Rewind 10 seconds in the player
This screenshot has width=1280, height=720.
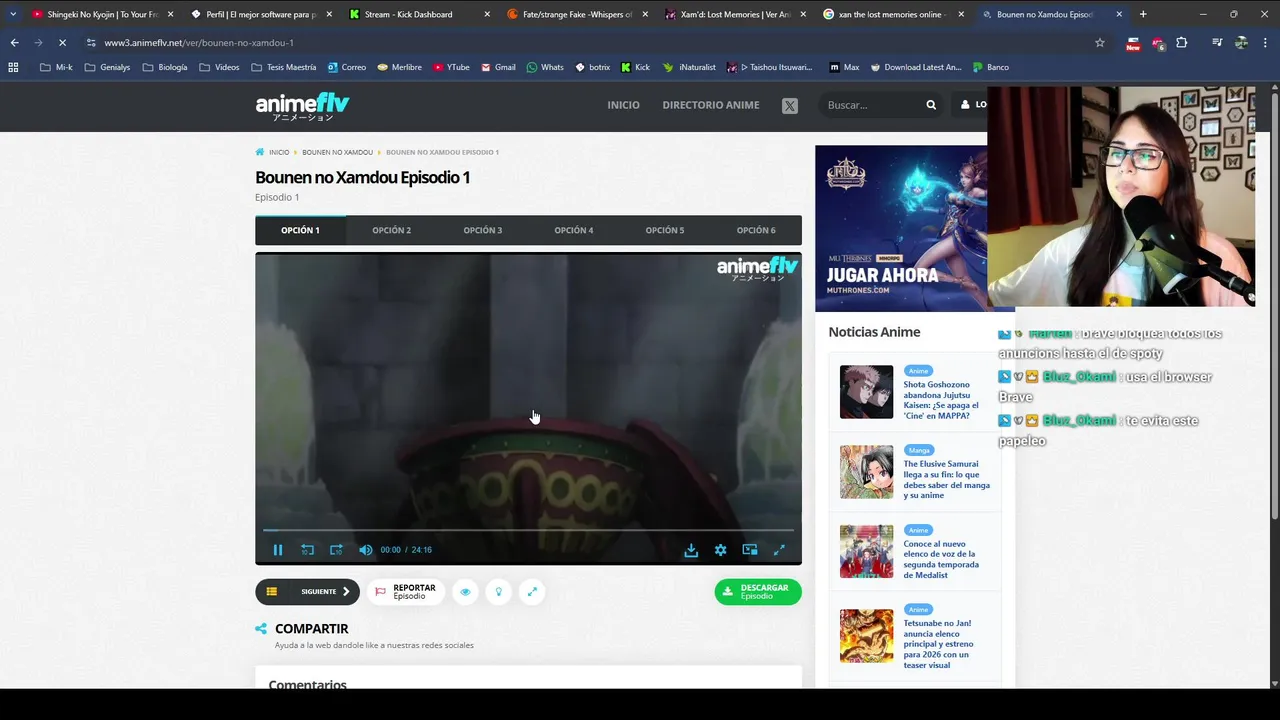click(307, 550)
